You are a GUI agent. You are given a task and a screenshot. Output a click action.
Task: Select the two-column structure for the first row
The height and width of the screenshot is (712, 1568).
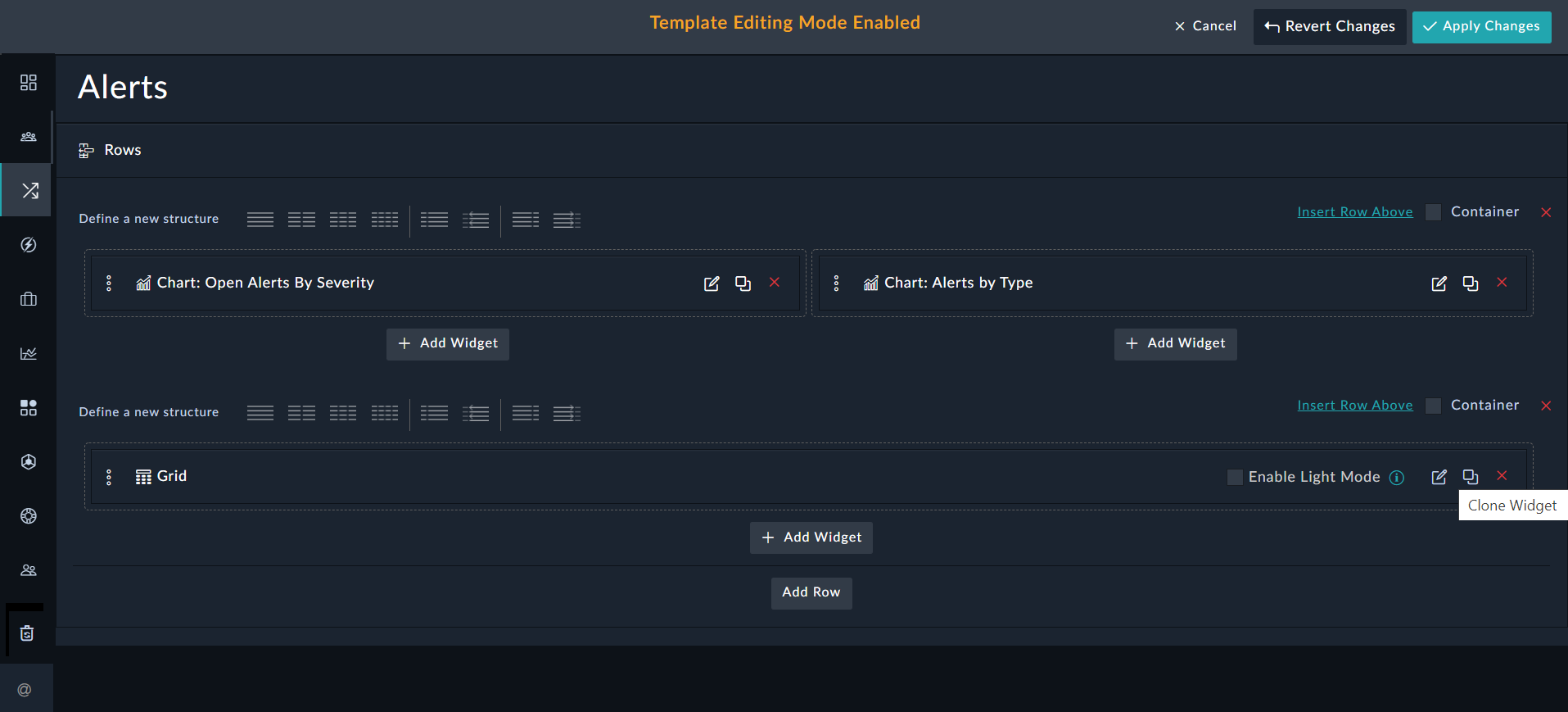click(301, 220)
